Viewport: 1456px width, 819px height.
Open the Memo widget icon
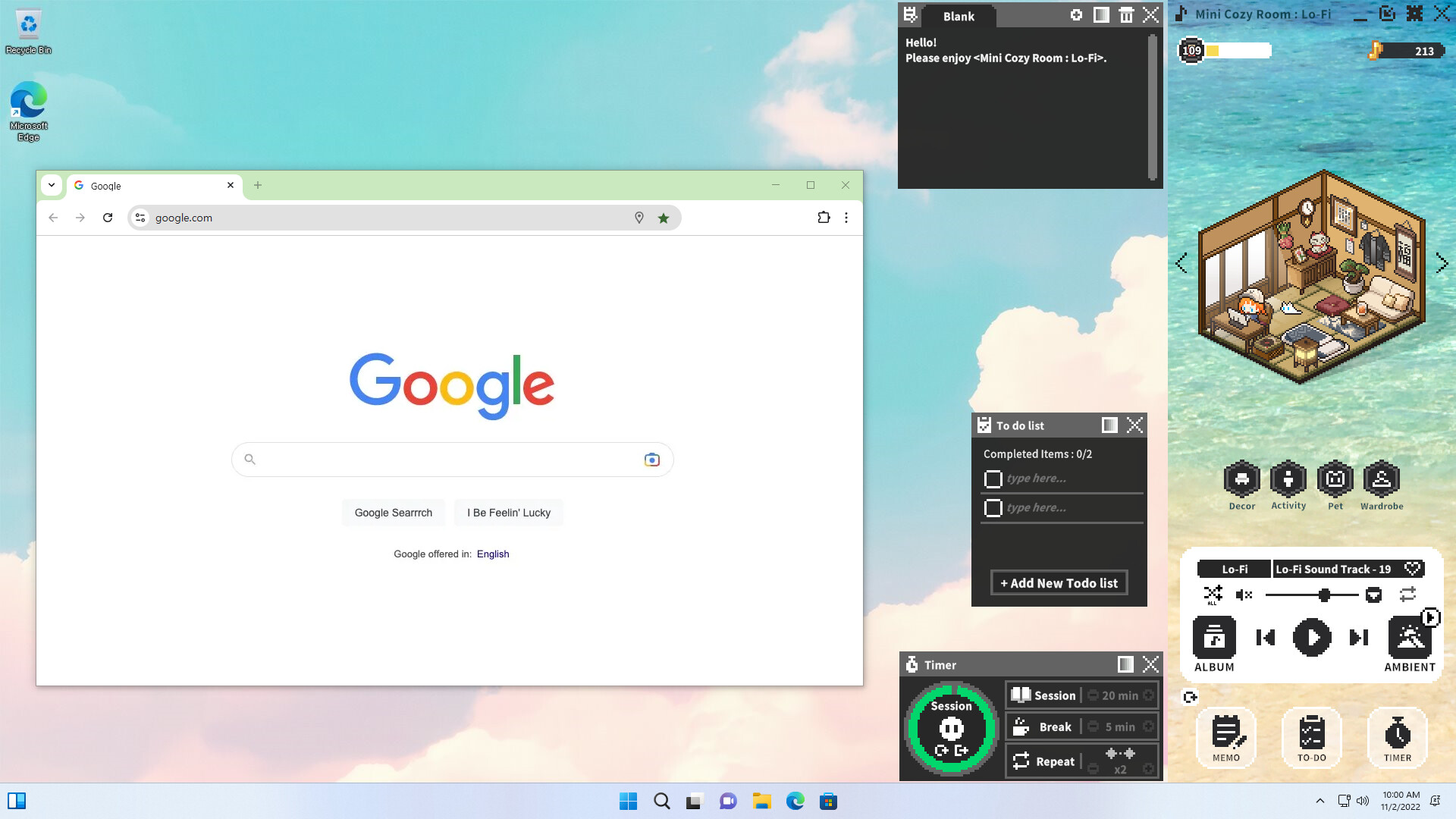[x=1225, y=737]
